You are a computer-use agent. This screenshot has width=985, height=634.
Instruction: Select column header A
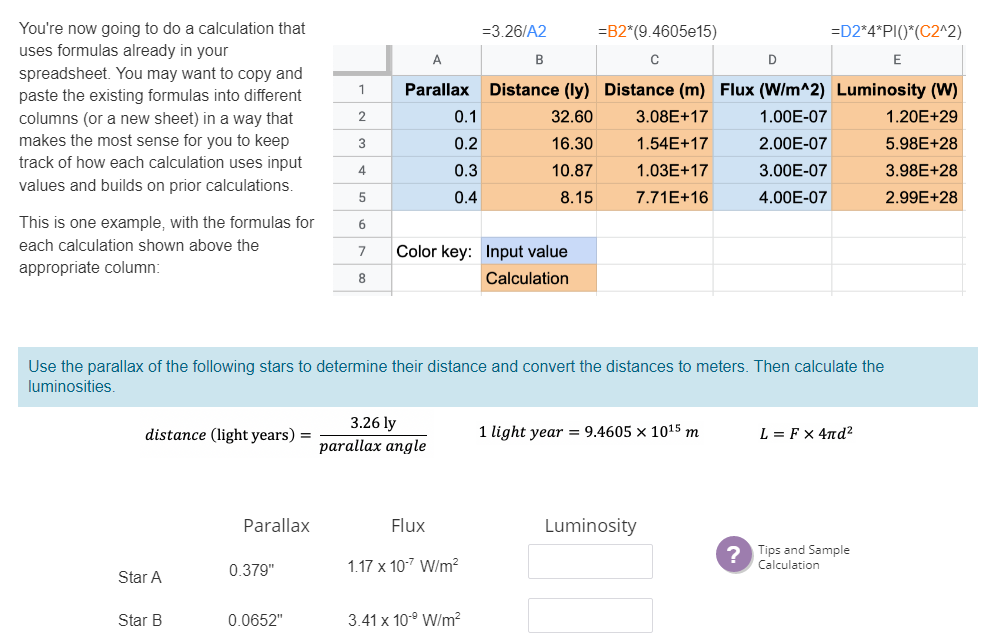click(436, 60)
